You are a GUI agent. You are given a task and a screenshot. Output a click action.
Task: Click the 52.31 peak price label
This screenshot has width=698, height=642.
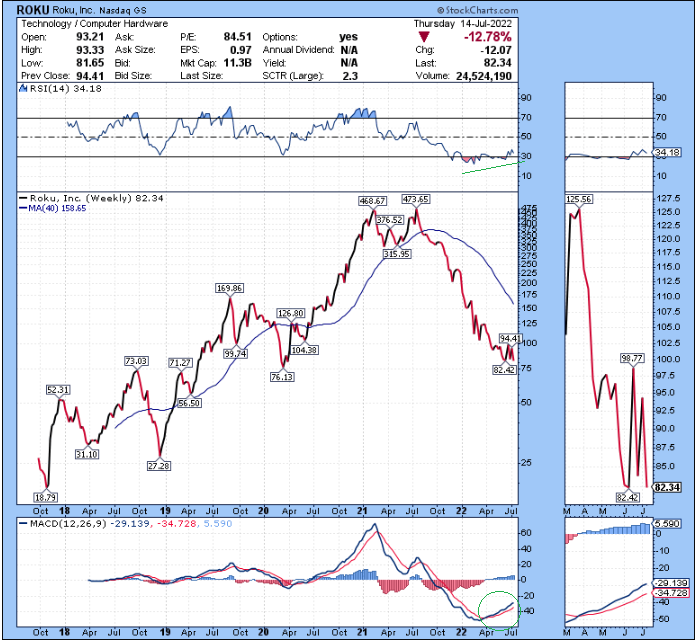pyautogui.click(x=58, y=390)
